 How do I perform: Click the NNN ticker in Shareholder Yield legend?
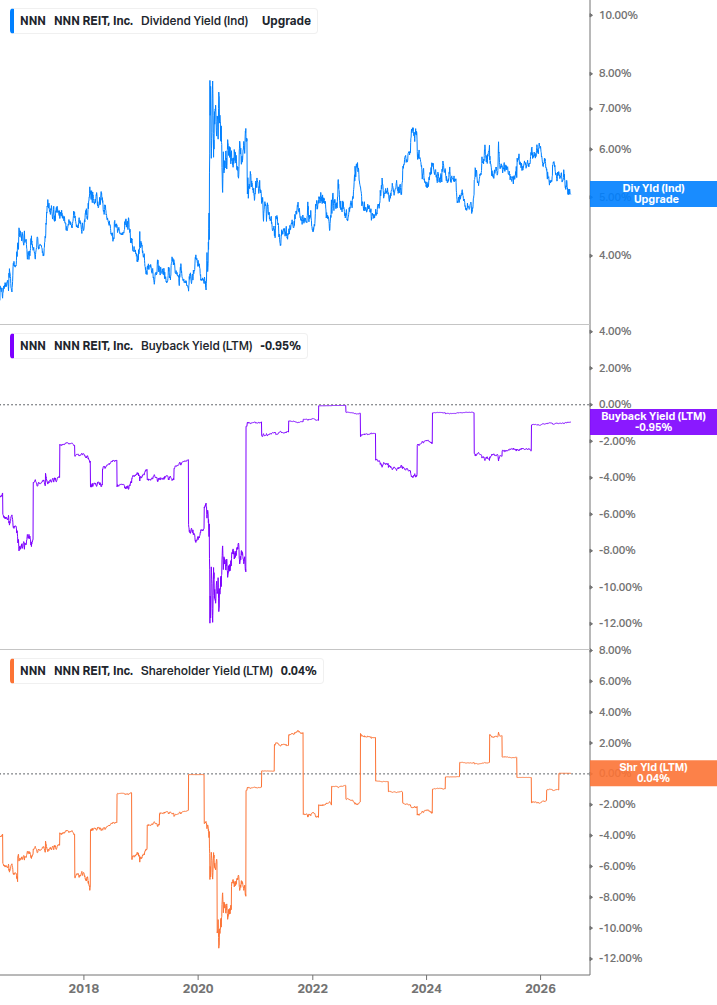pyautogui.click(x=33, y=670)
